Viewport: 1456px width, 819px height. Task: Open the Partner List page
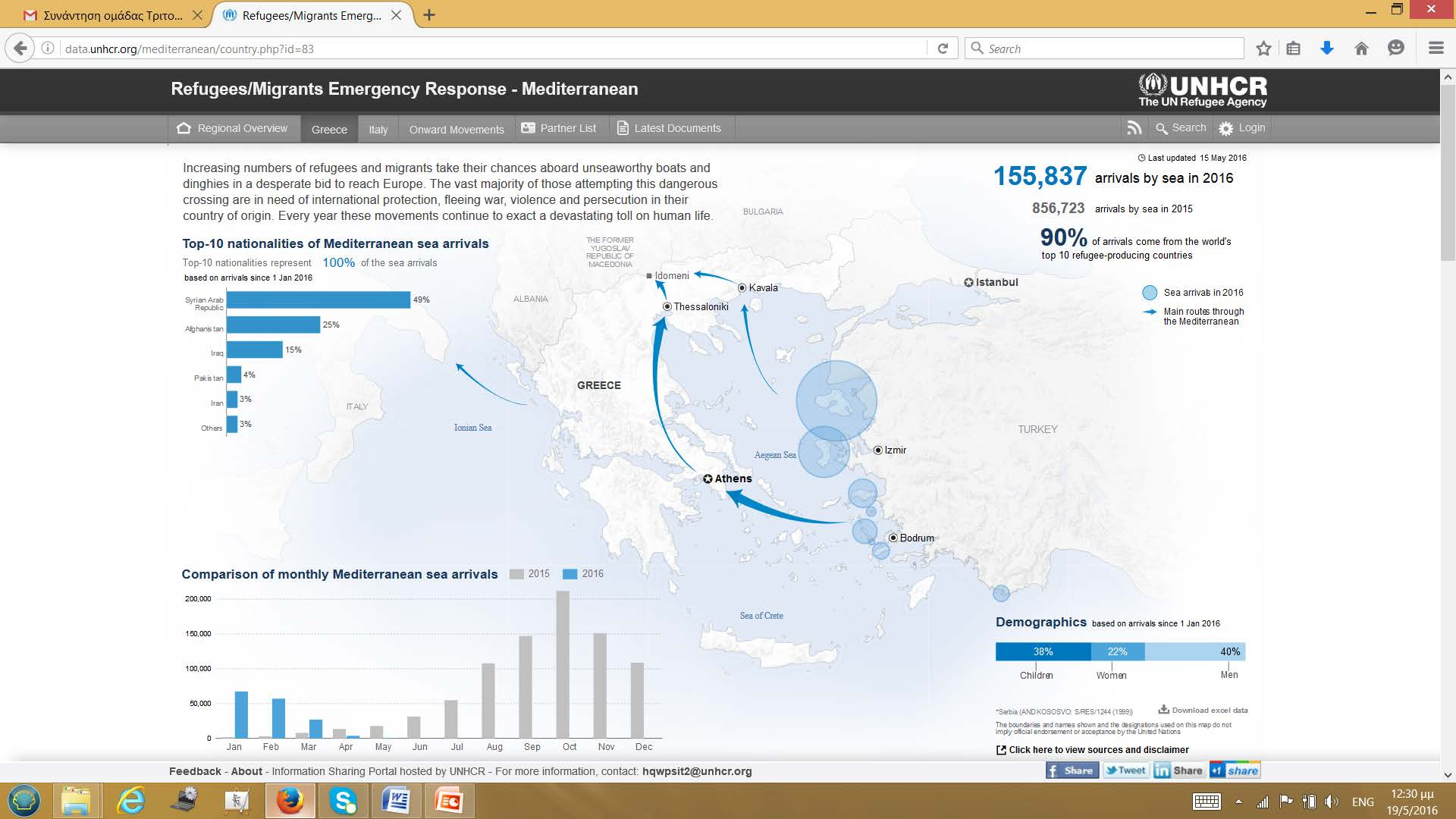click(x=559, y=128)
